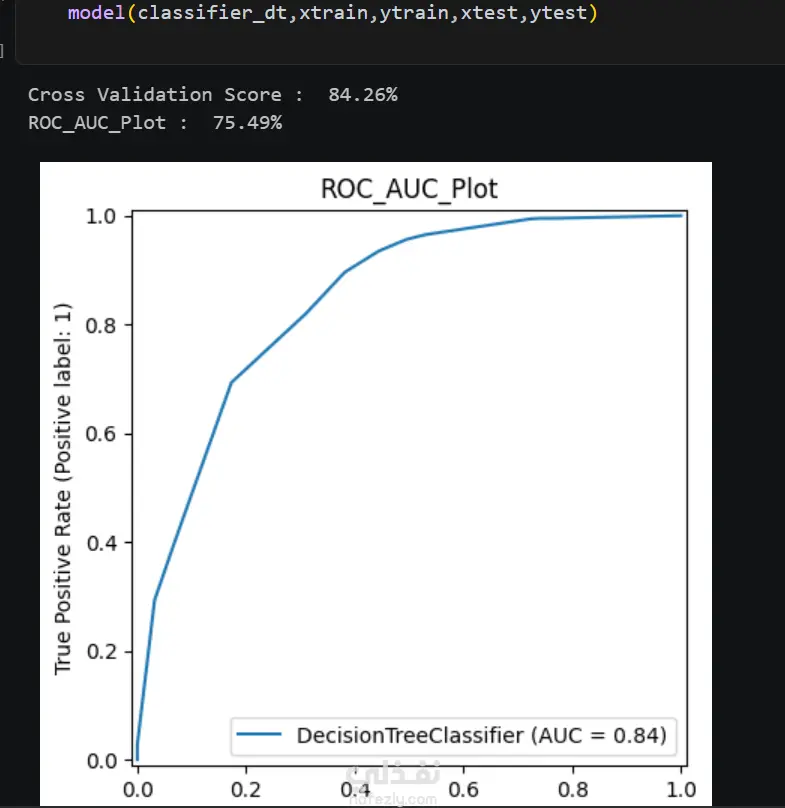This screenshot has height=808, width=785.
Task: Click the 0.2 tick on the x-axis
Action: pyautogui.click(x=246, y=789)
